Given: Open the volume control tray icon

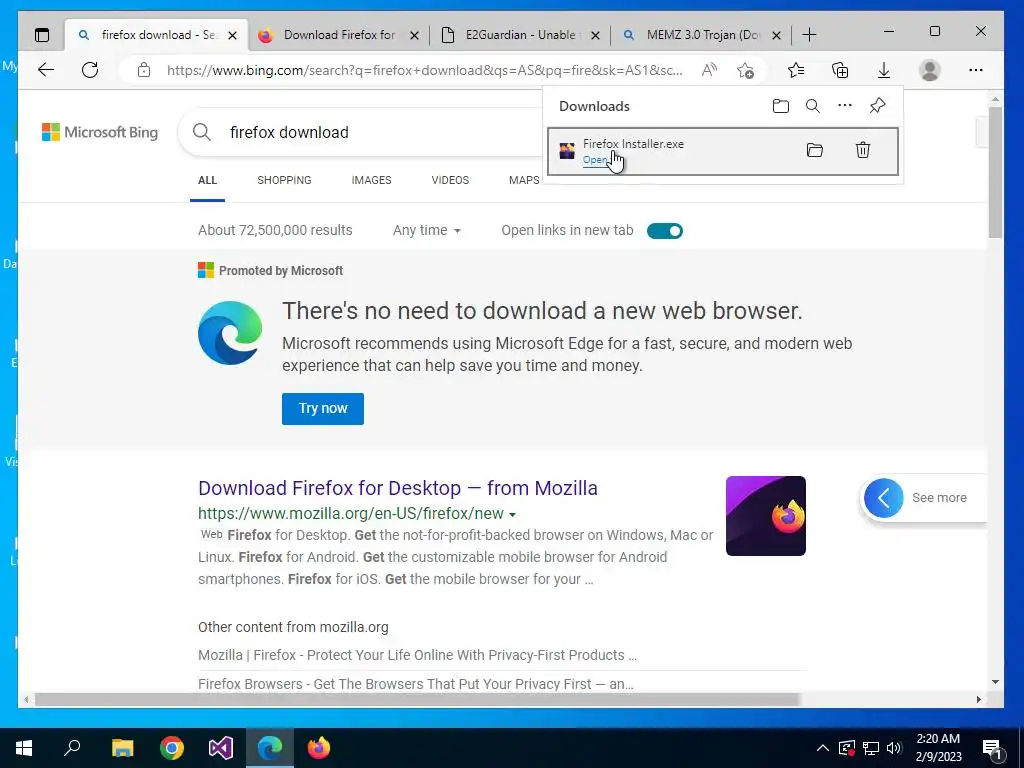Looking at the screenshot, I should tap(894, 748).
